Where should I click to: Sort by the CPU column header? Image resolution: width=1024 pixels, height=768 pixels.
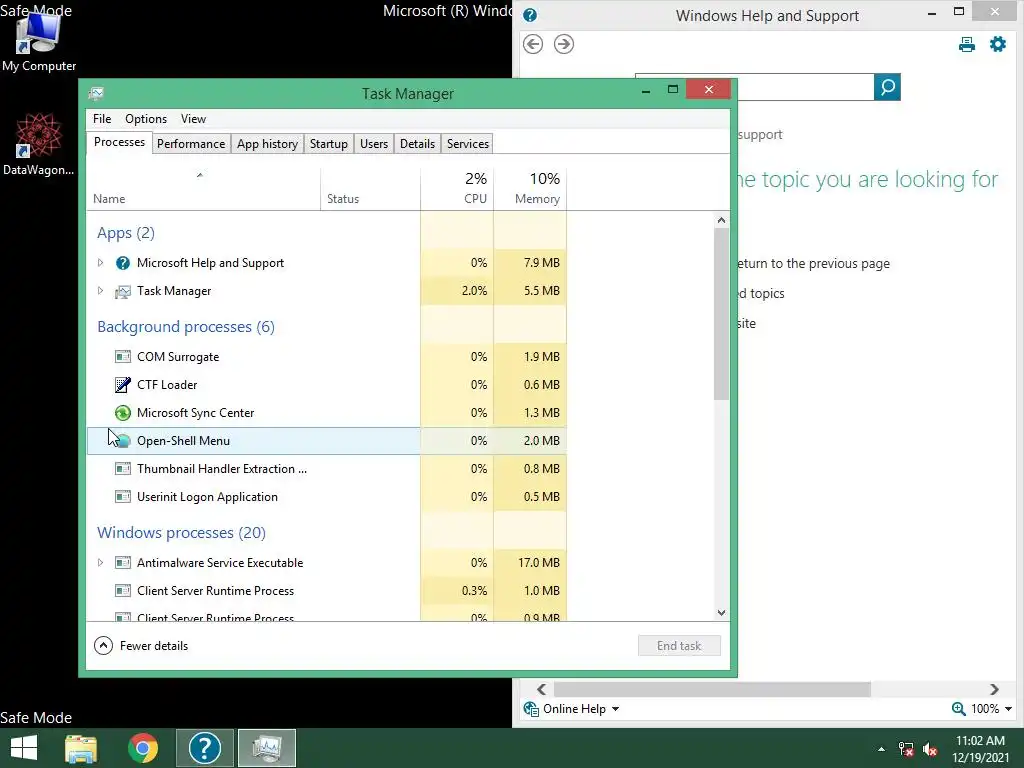tap(457, 189)
